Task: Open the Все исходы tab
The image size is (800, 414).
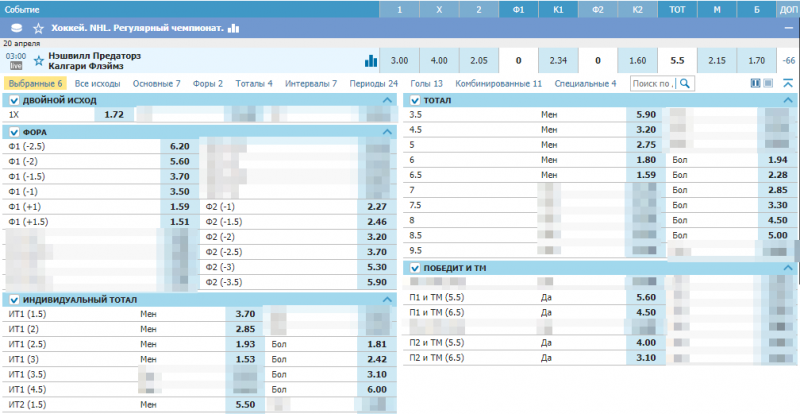Action: tap(96, 83)
